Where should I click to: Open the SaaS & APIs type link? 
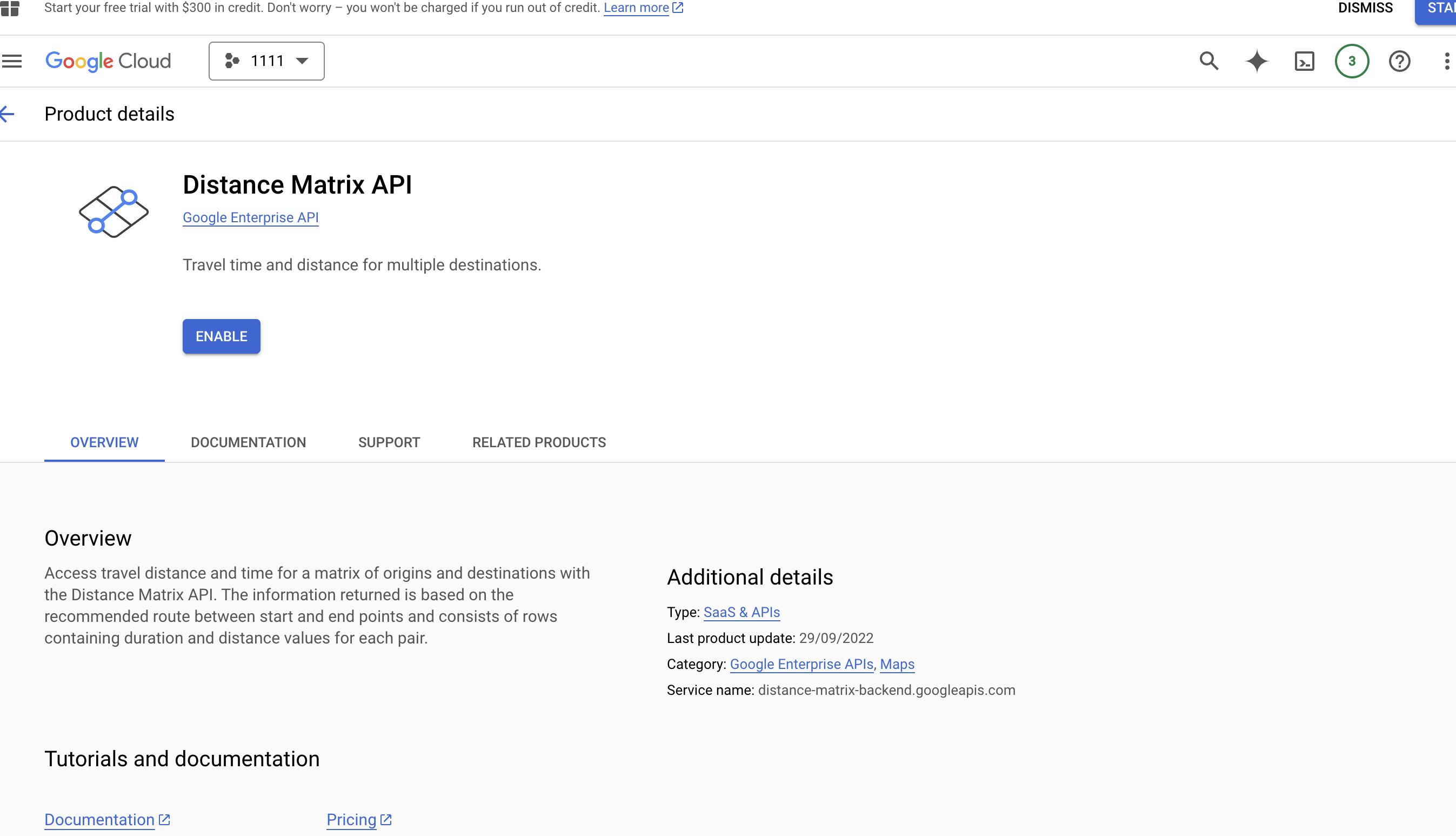741,613
